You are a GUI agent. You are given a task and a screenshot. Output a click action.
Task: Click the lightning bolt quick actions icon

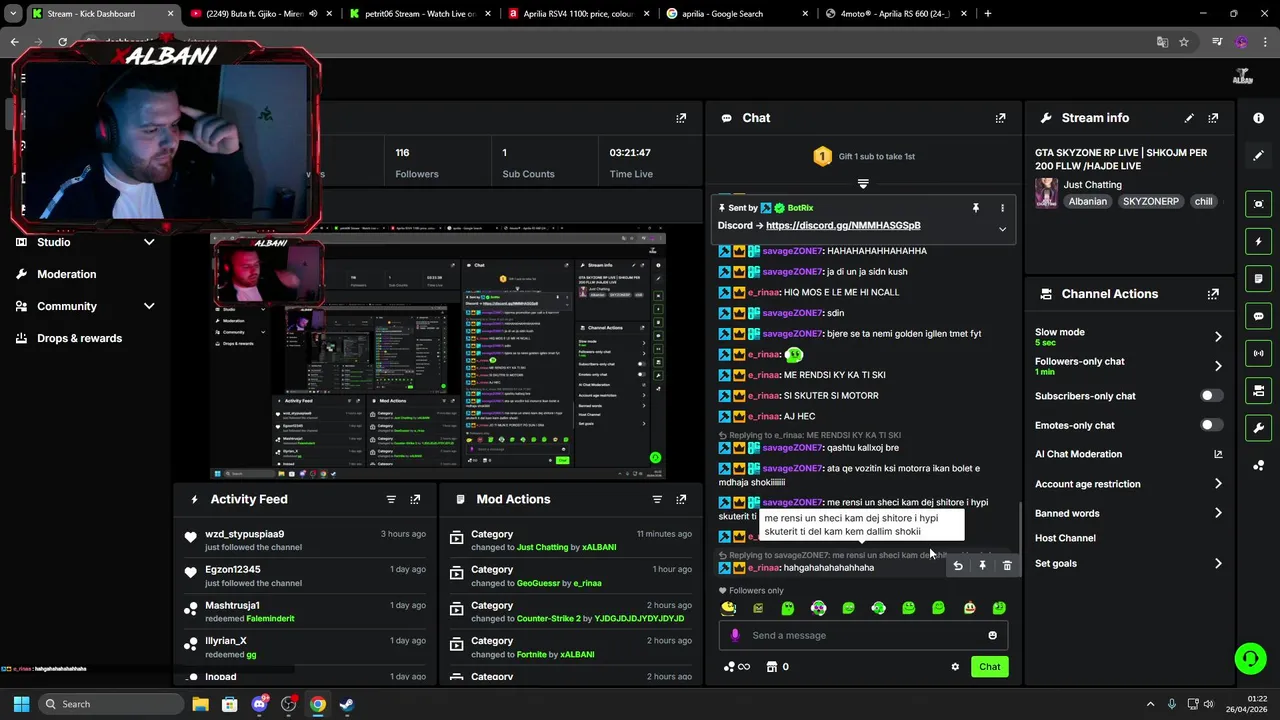(x=1258, y=241)
